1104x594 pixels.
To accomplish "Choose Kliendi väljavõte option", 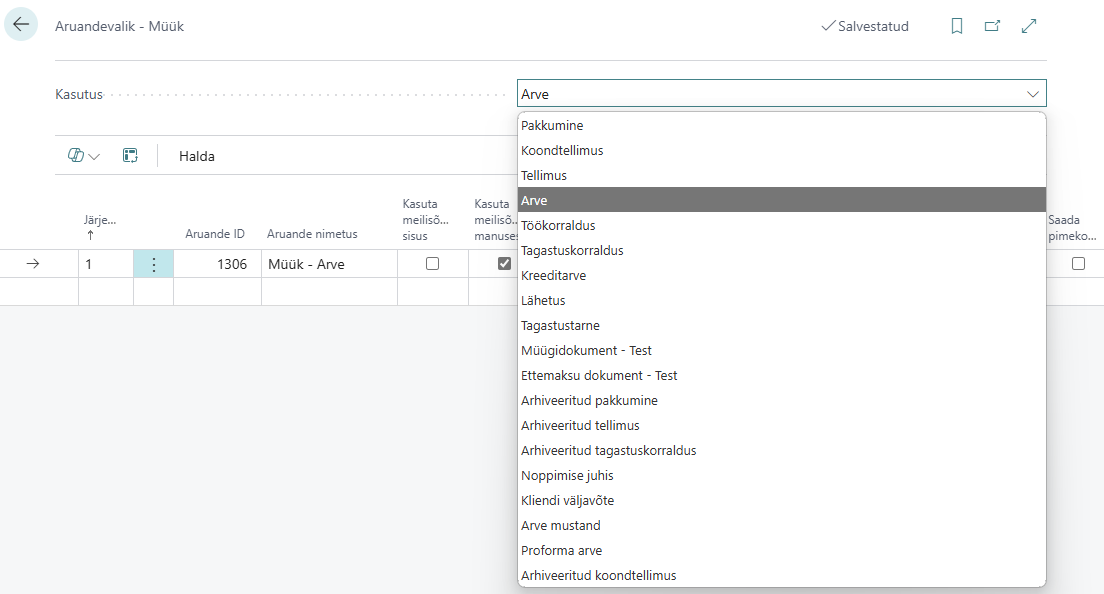I will pyautogui.click(x=782, y=500).
